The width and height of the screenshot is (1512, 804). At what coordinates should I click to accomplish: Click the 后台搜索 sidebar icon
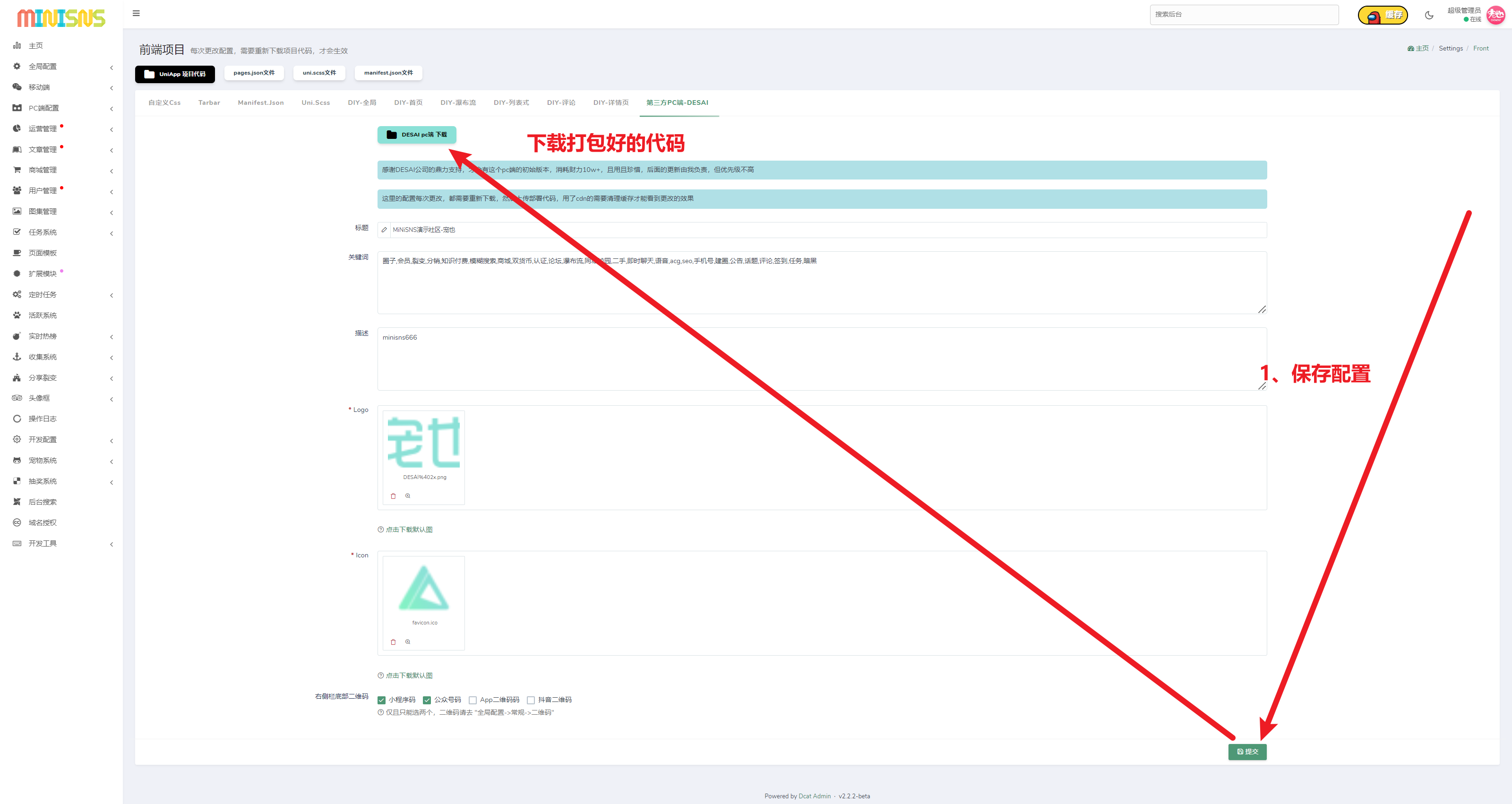pyautogui.click(x=17, y=502)
